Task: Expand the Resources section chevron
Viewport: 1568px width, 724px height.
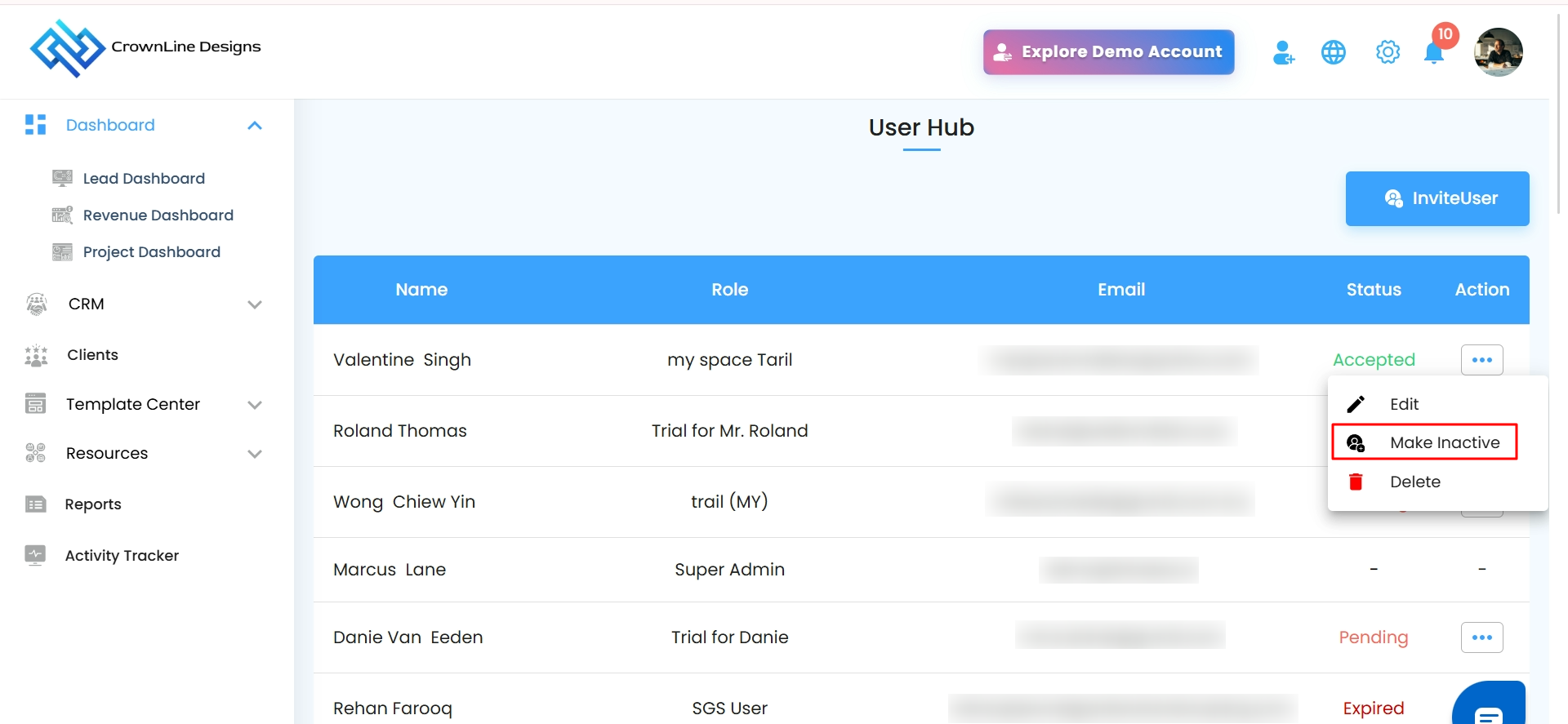Action: [x=255, y=454]
